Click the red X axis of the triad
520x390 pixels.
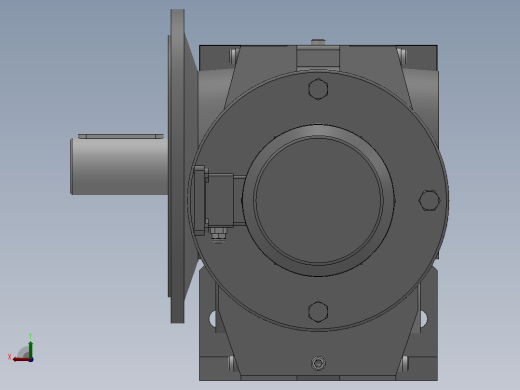(x=21, y=359)
